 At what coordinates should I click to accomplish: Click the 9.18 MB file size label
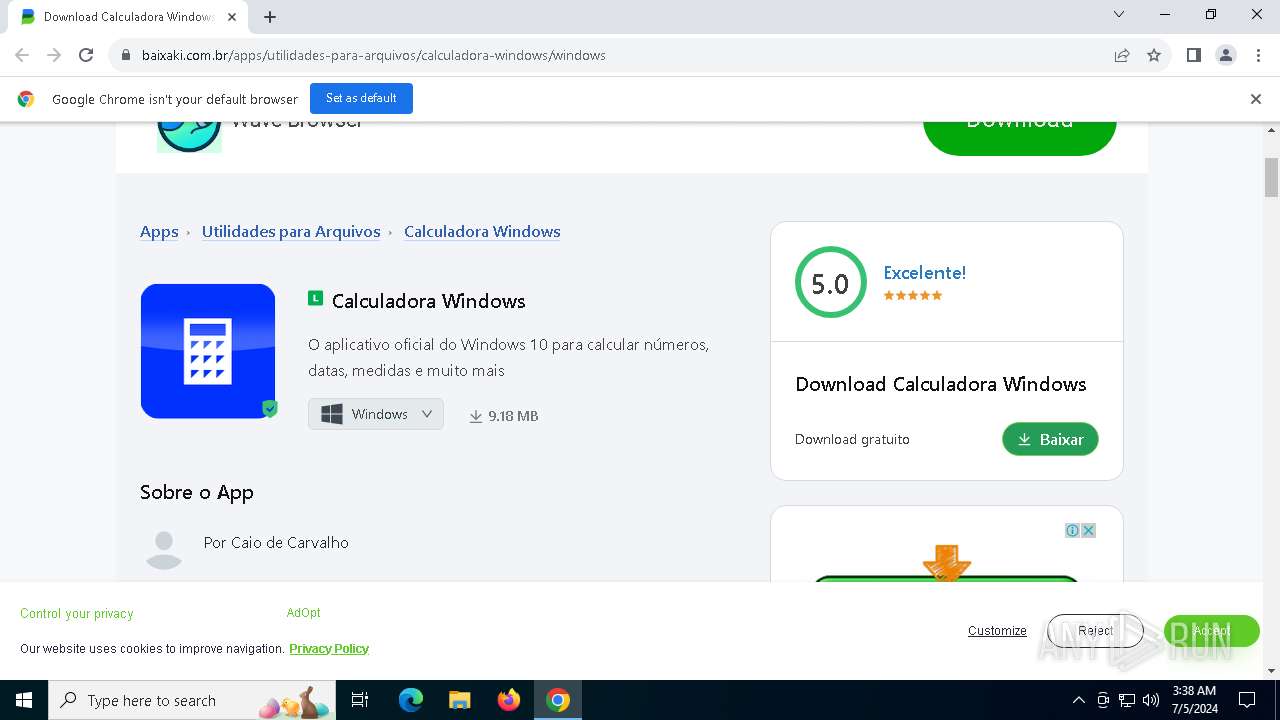tap(504, 416)
